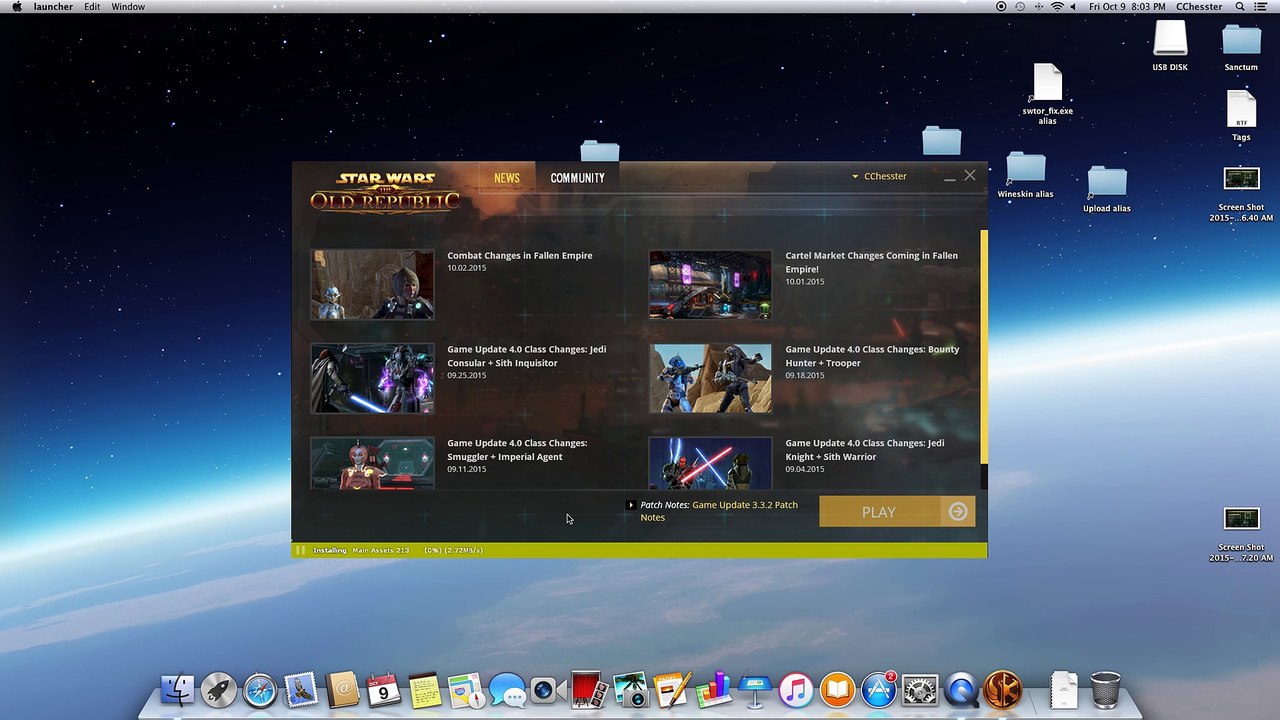The image size is (1280, 720).
Task: Click the volume icon in menu bar
Action: pos(1074,7)
